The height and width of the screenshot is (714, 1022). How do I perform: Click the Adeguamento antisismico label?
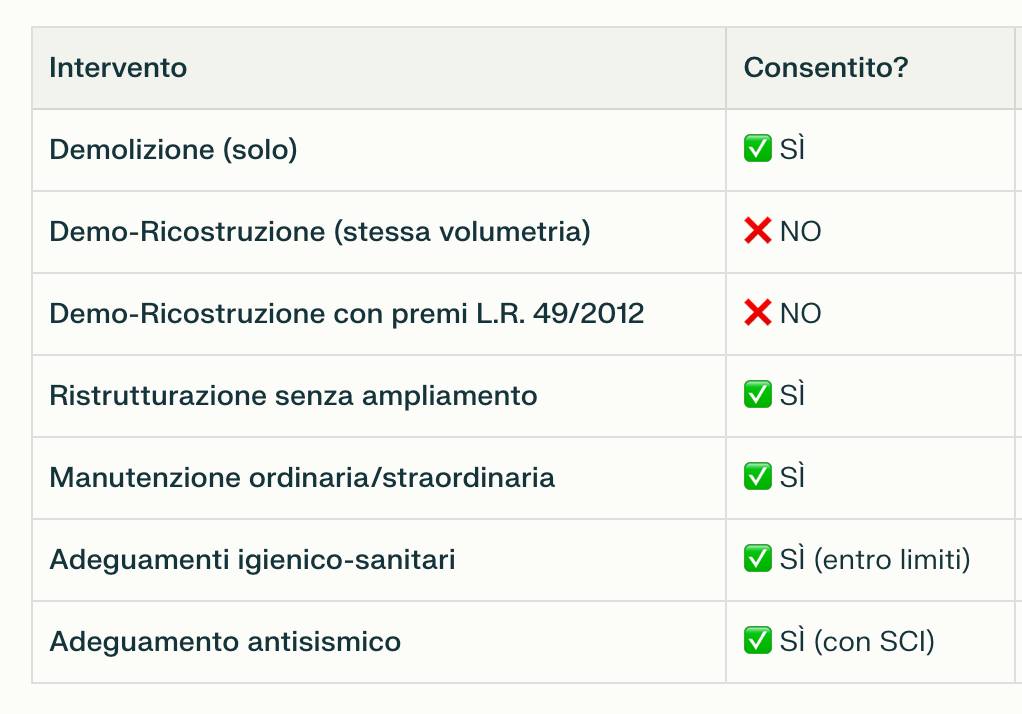click(x=225, y=642)
